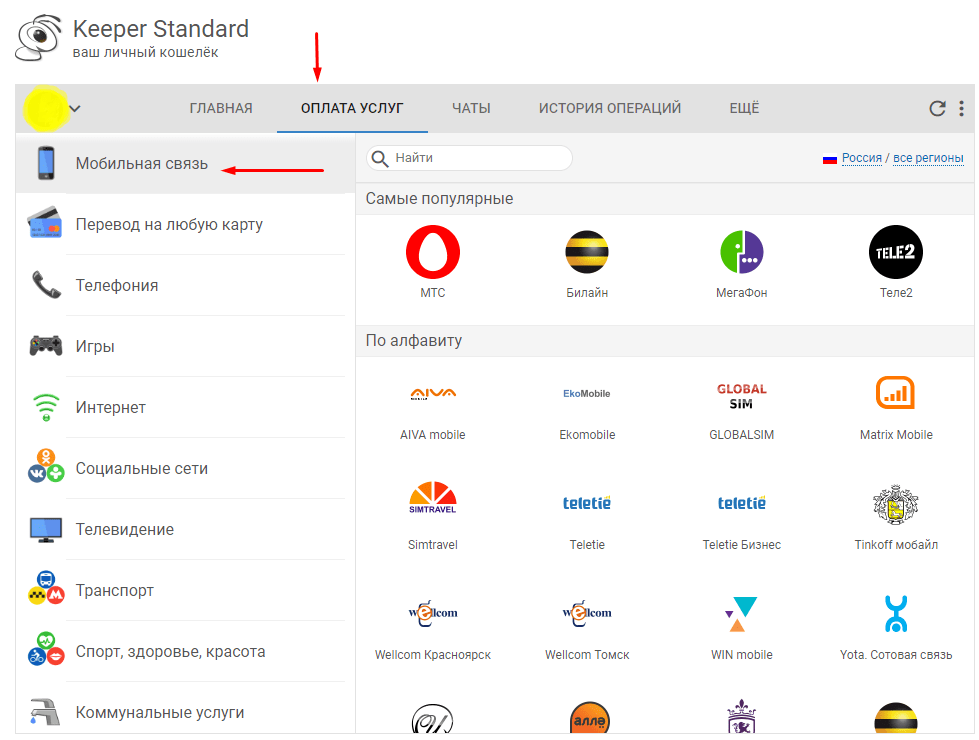Select the Игры category label

[95, 347]
